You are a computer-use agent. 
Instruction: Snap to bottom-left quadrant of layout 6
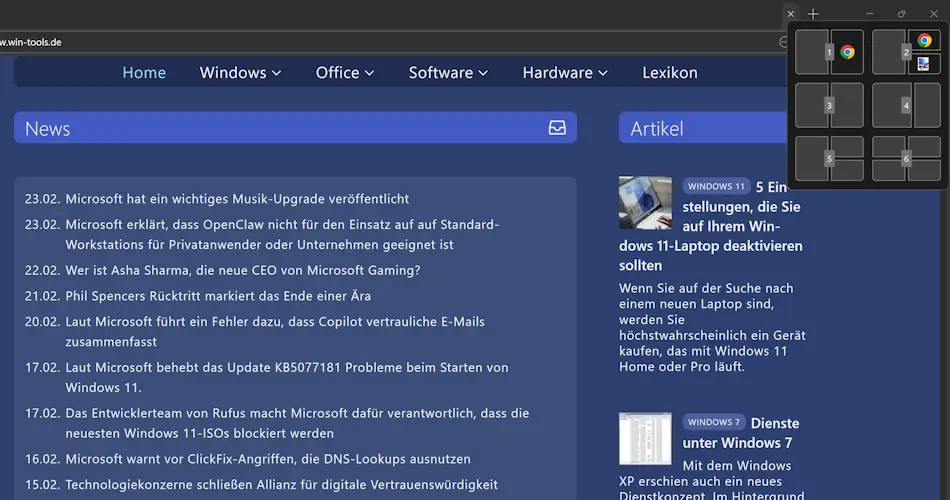[x=888, y=170]
